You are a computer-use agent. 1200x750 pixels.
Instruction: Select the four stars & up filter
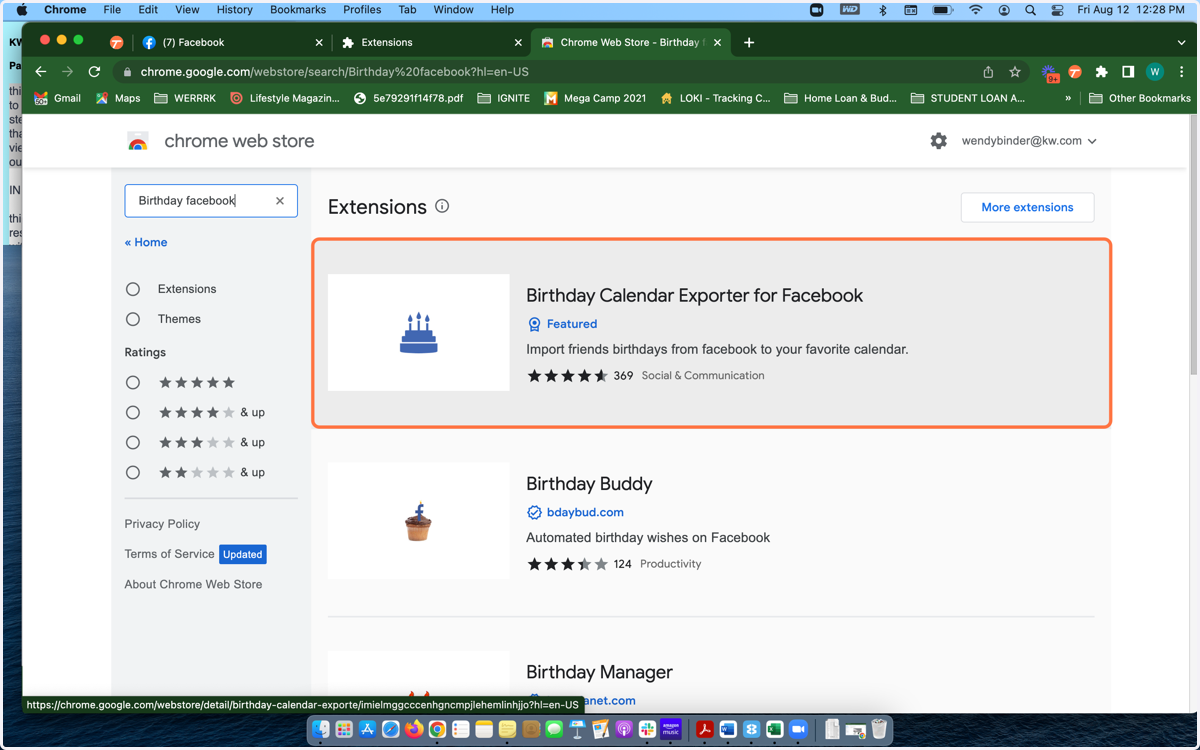click(x=133, y=412)
